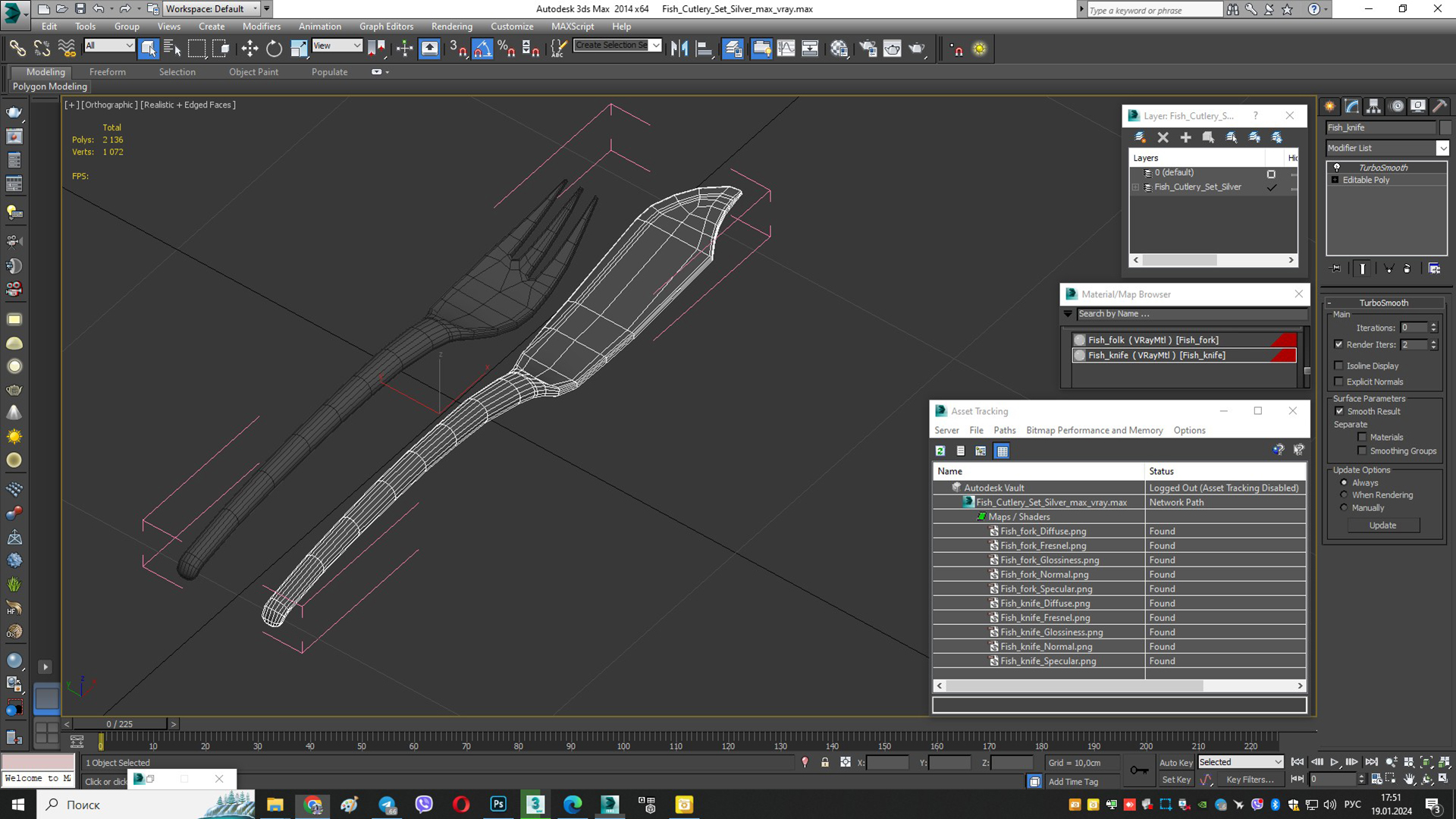1456x819 pixels.
Task: Open Bitmap Performance and Memory menu
Action: coord(1094,430)
